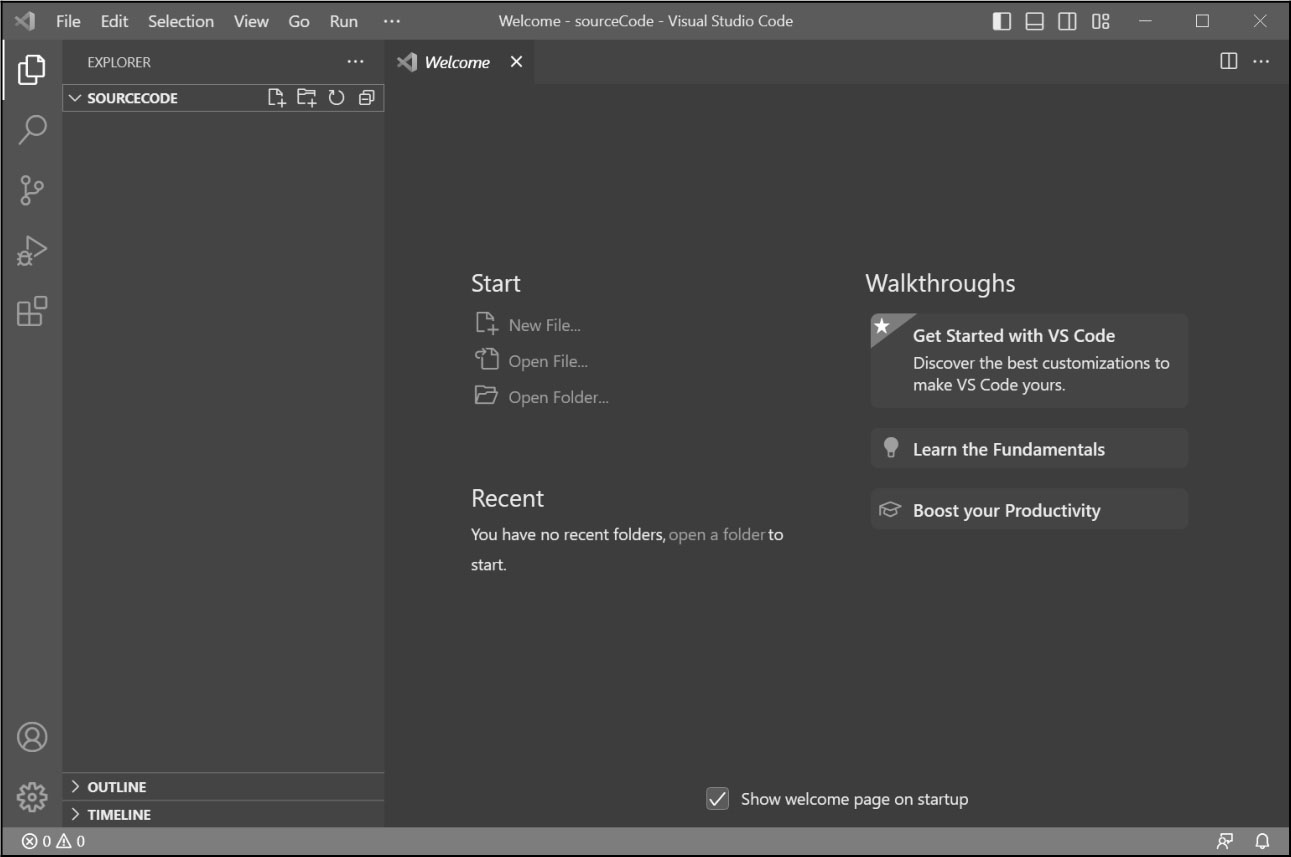Image resolution: width=1291 pixels, height=857 pixels.
Task: Open the Manage gear icon
Action: coord(32,797)
